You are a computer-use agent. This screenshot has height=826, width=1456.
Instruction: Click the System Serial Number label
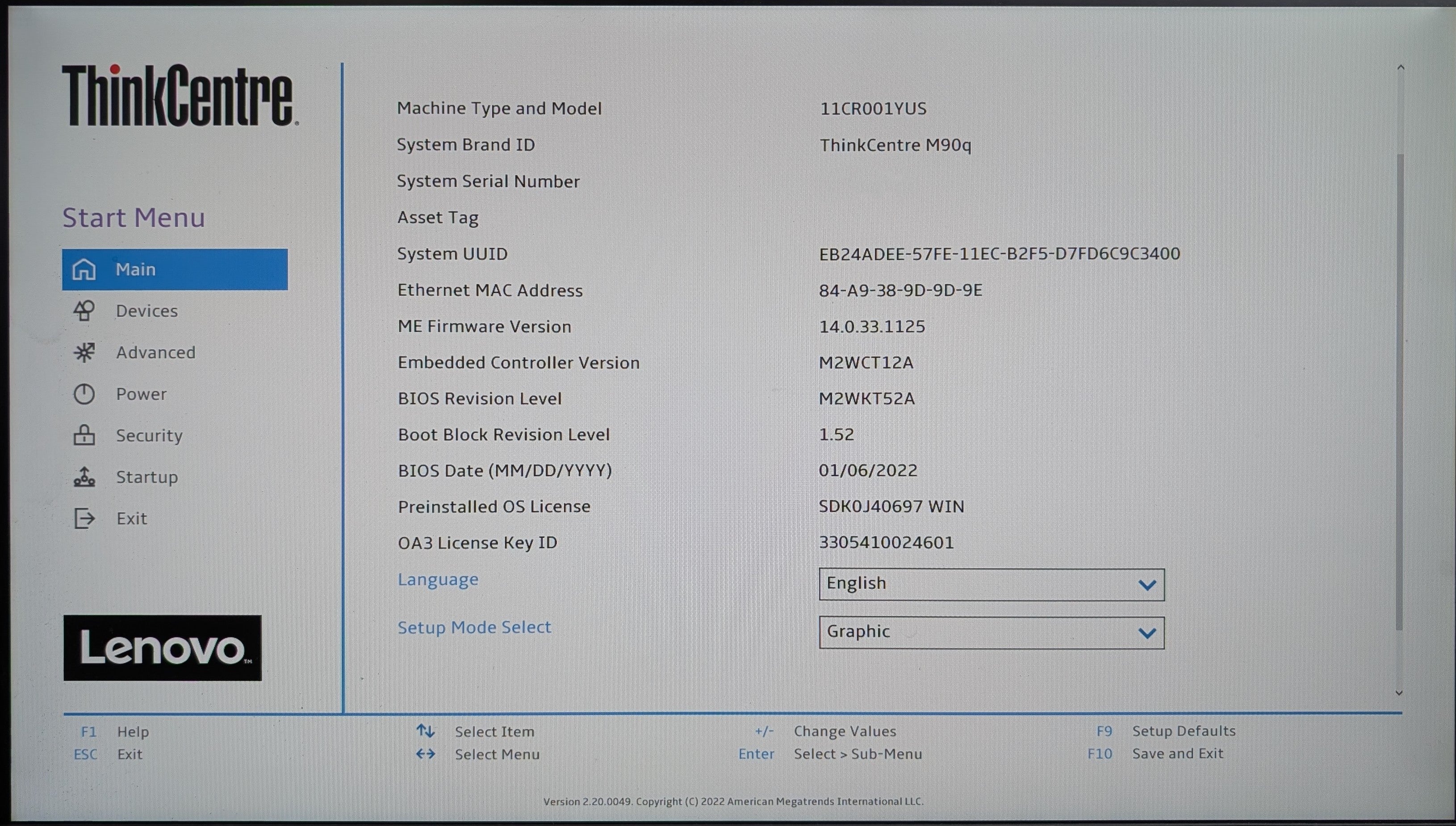coord(488,181)
